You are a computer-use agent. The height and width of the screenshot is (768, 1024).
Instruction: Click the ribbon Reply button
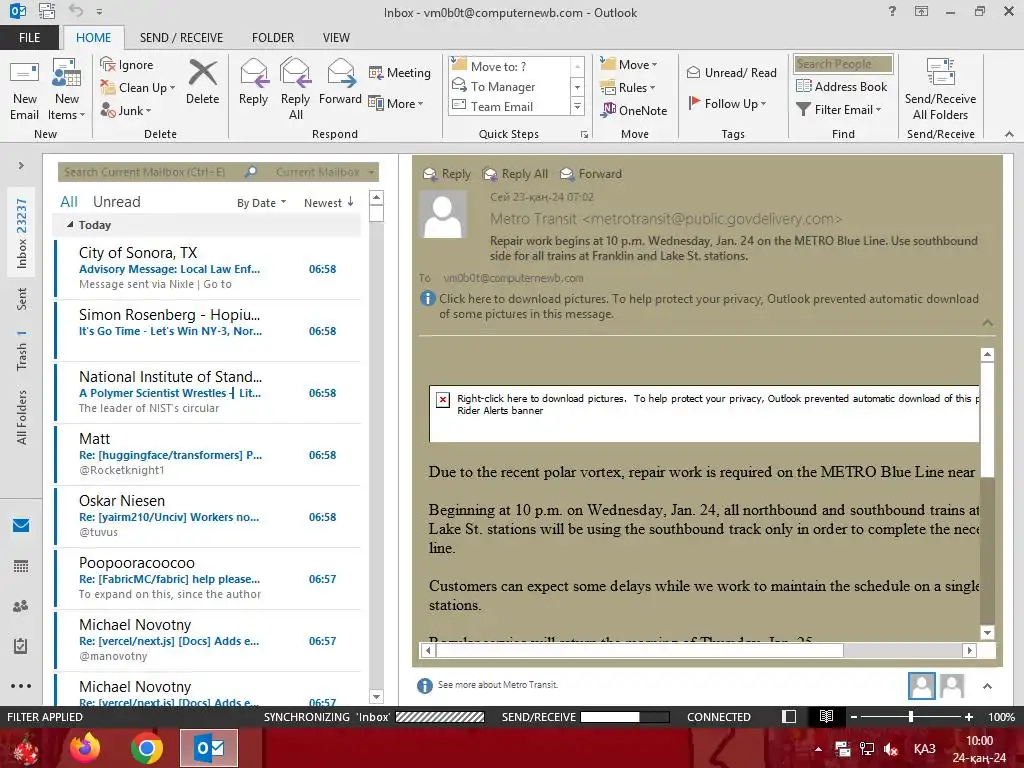253,82
